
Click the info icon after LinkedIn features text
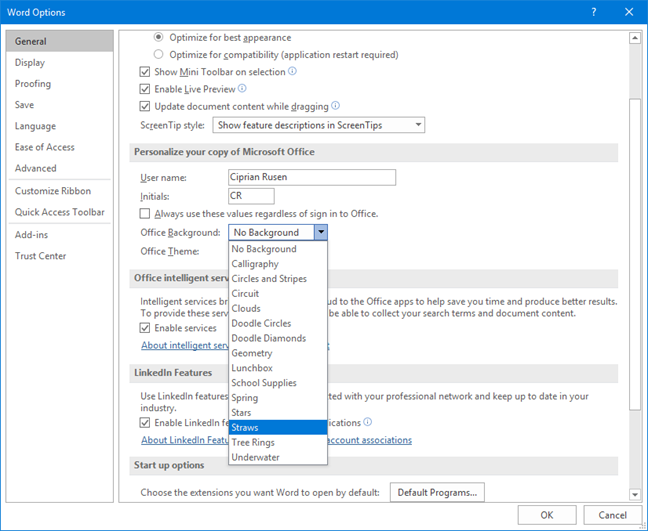tap(367, 422)
